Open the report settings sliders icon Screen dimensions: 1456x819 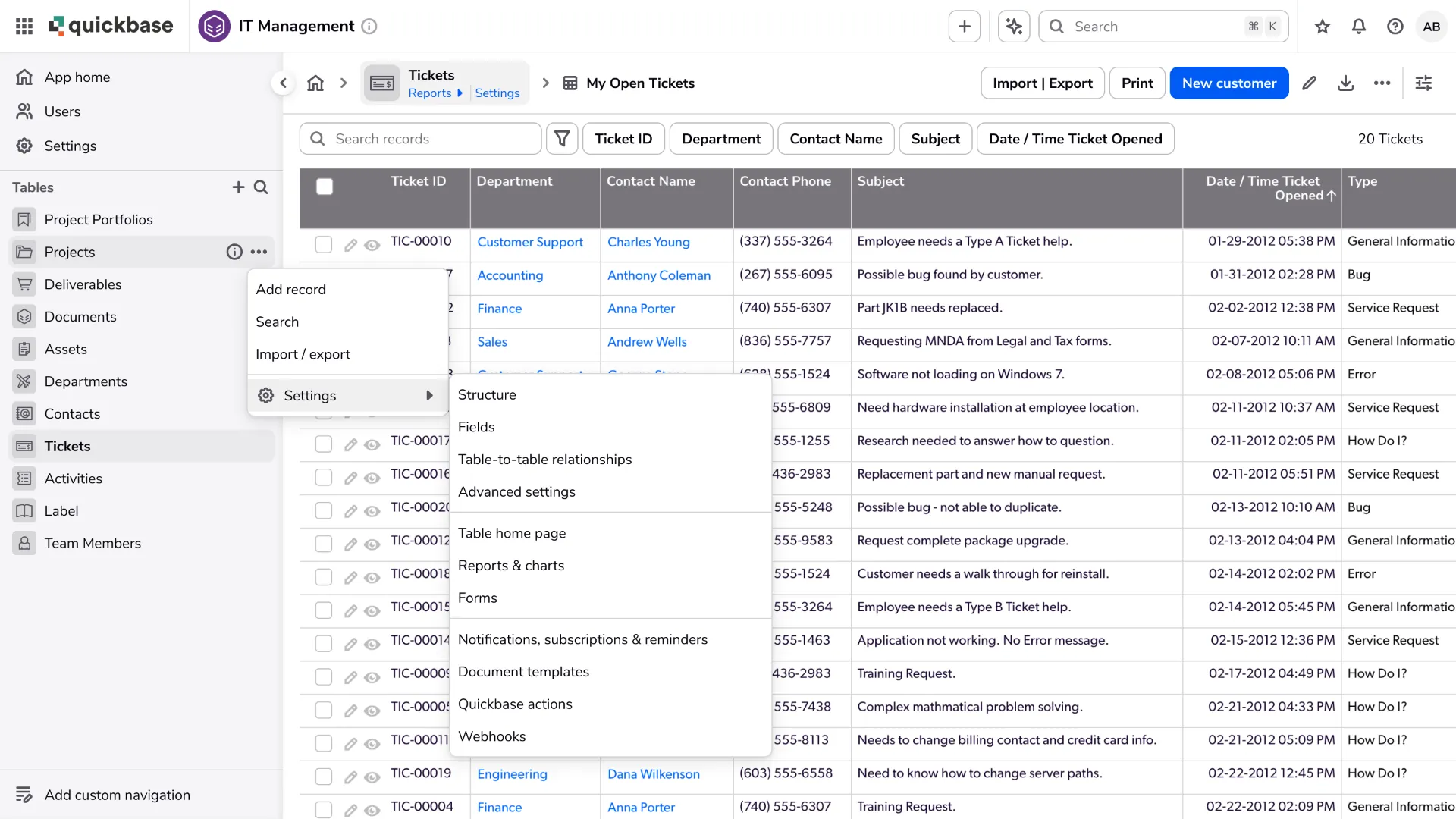tap(1424, 83)
